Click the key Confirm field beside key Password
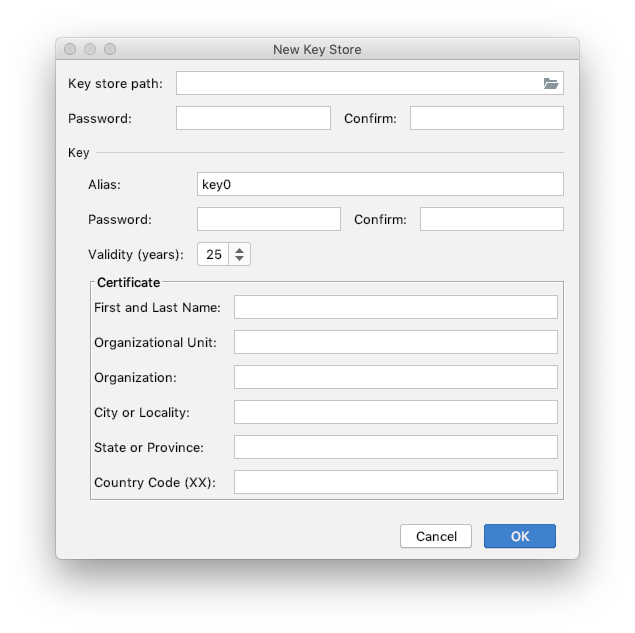Viewport: 635px width, 633px height. point(491,219)
